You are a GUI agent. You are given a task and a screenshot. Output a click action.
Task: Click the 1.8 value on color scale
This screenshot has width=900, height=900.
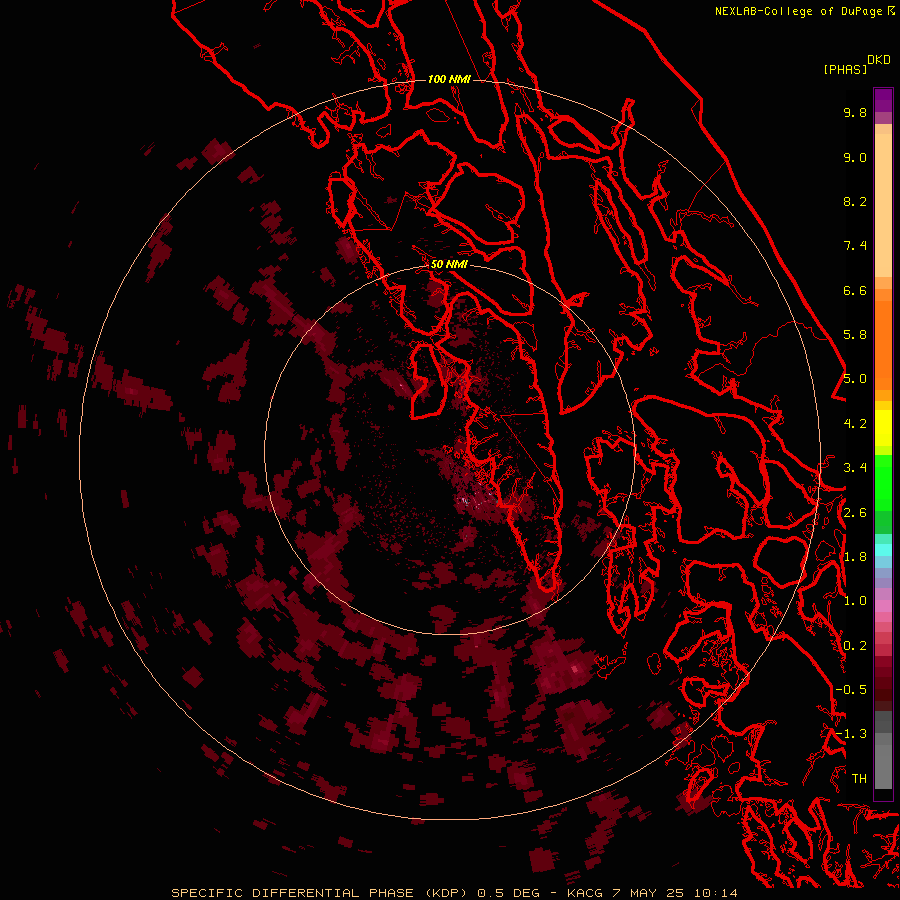tap(855, 557)
